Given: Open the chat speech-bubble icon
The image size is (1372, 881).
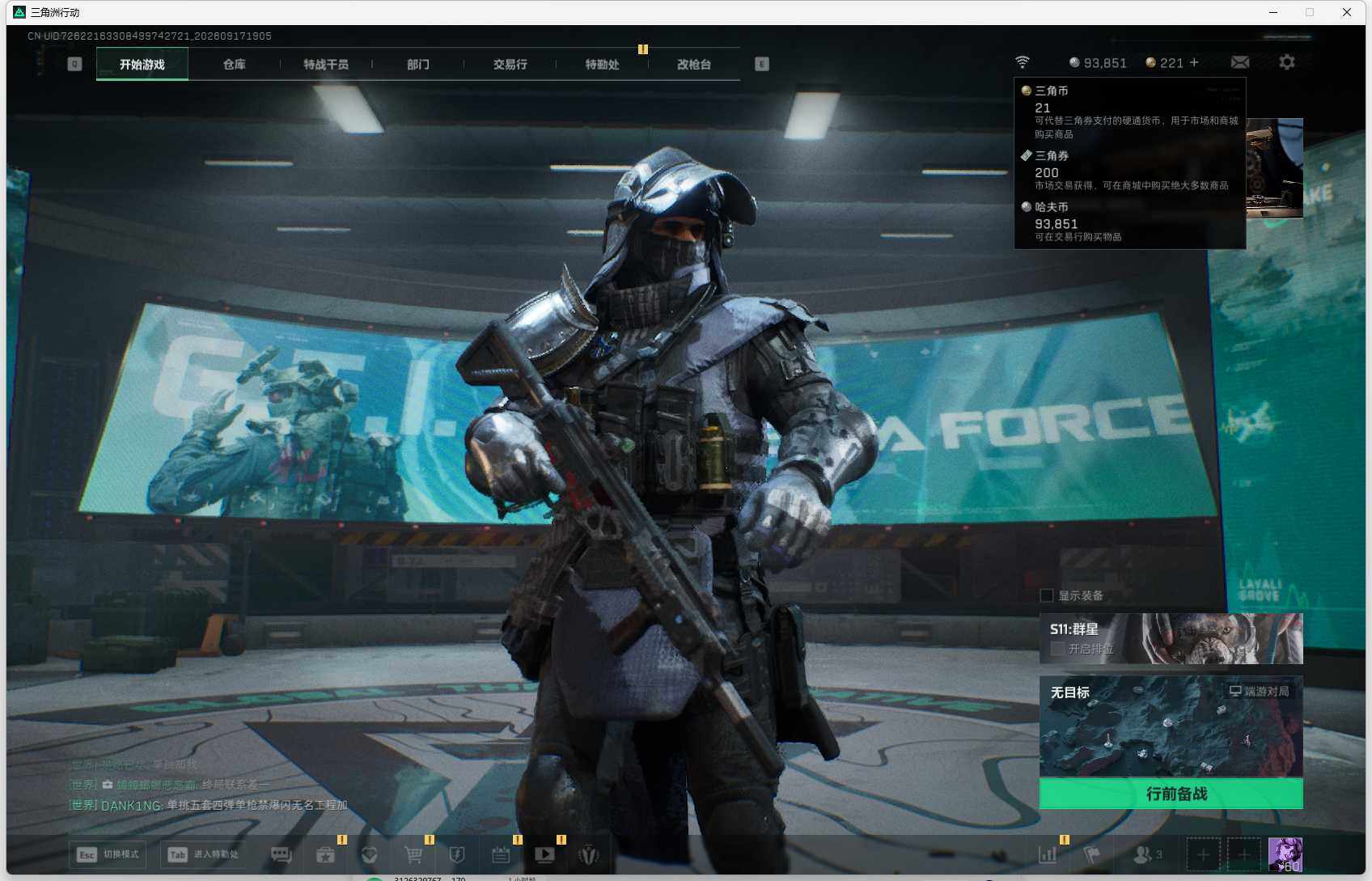Looking at the screenshot, I should [x=282, y=855].
